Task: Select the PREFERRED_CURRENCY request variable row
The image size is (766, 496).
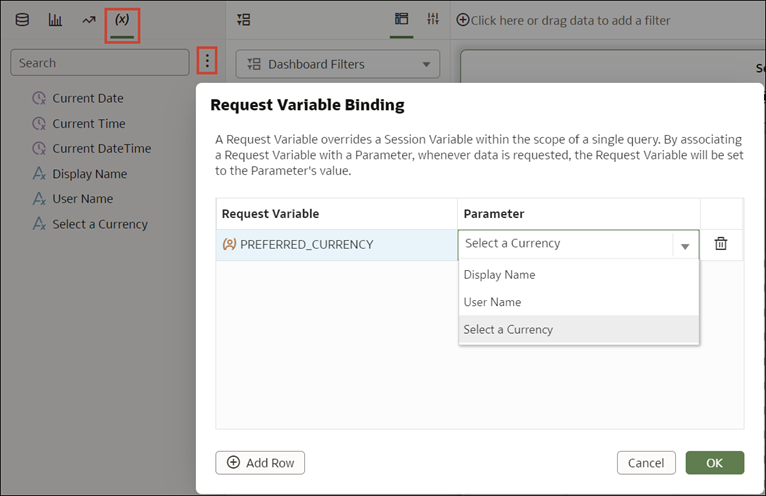Action: point(337,244)
